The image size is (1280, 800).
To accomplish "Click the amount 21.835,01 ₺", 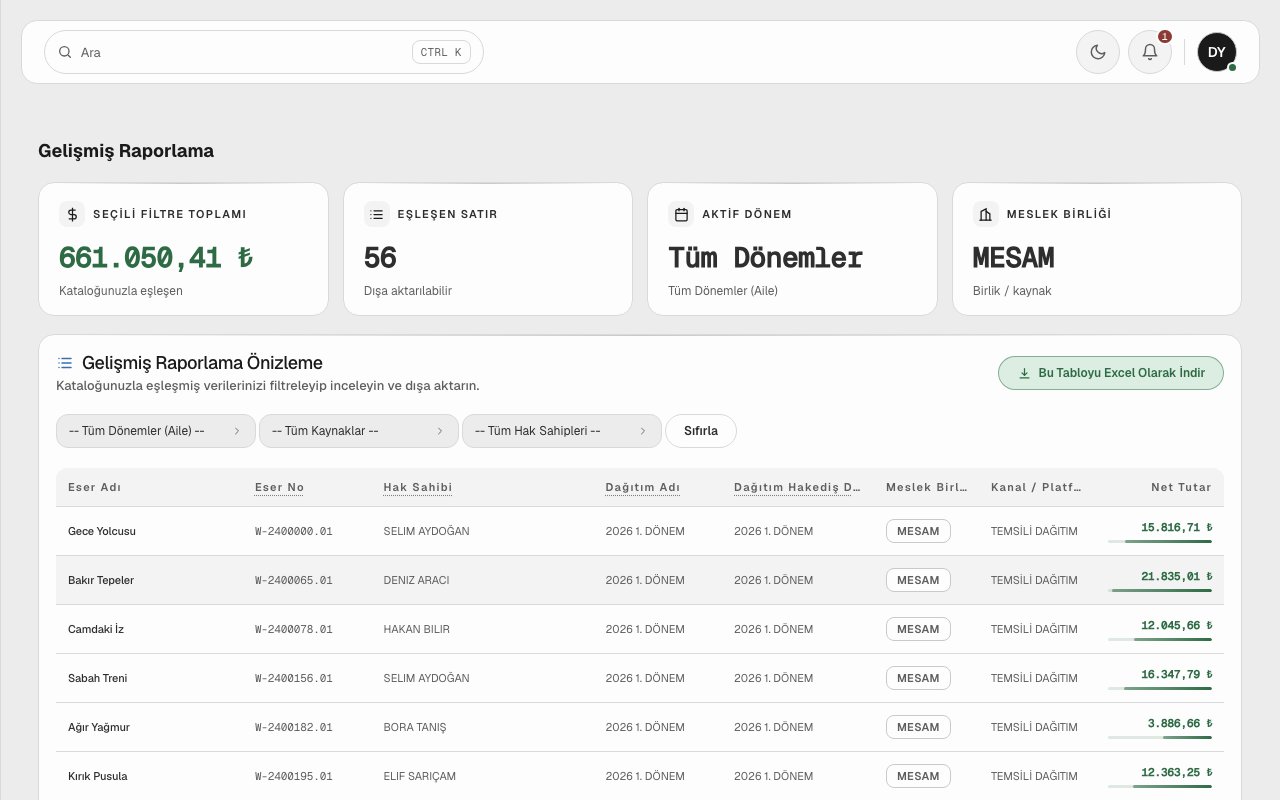I will pos(1176,576).
